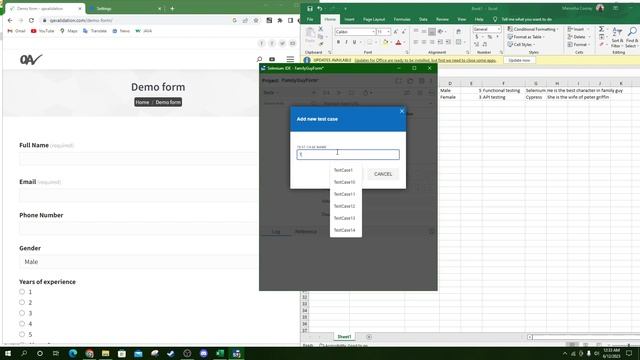This screenshot has height=360, width=640.
Task: Click the Home breadcrumb link
Action: (x=142, y=102)
